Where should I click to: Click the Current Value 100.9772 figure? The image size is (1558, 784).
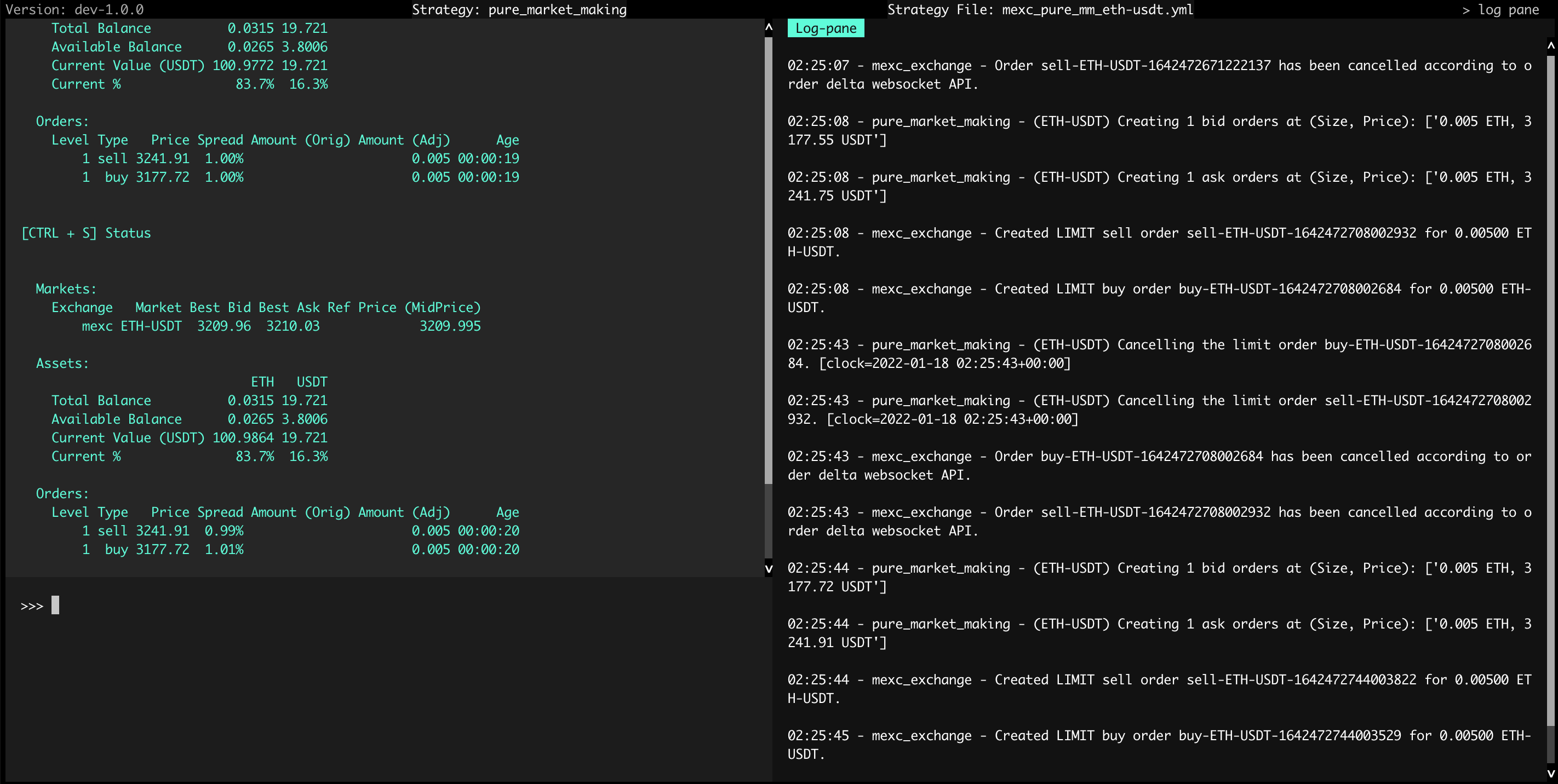click(243, 65)
